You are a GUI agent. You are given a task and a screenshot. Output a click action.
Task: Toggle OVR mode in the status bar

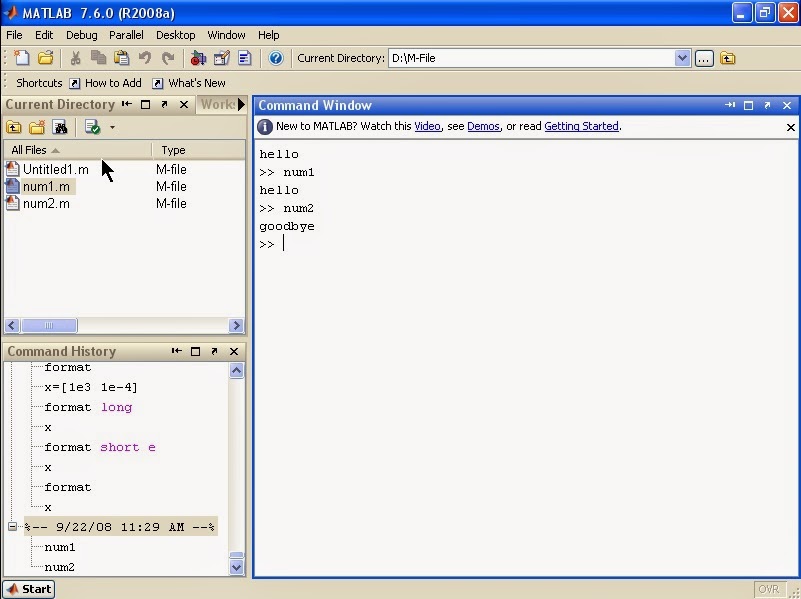[769, 589]
